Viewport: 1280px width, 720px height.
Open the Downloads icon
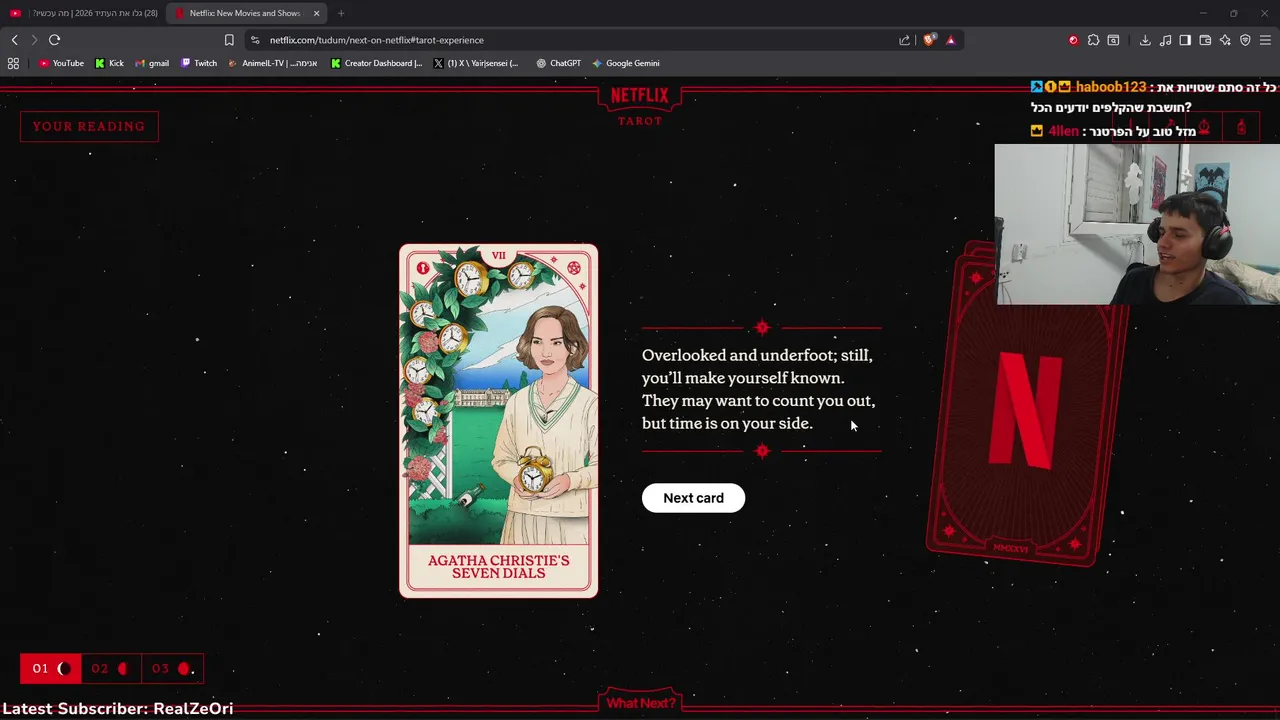click(x=1145, y=40)
